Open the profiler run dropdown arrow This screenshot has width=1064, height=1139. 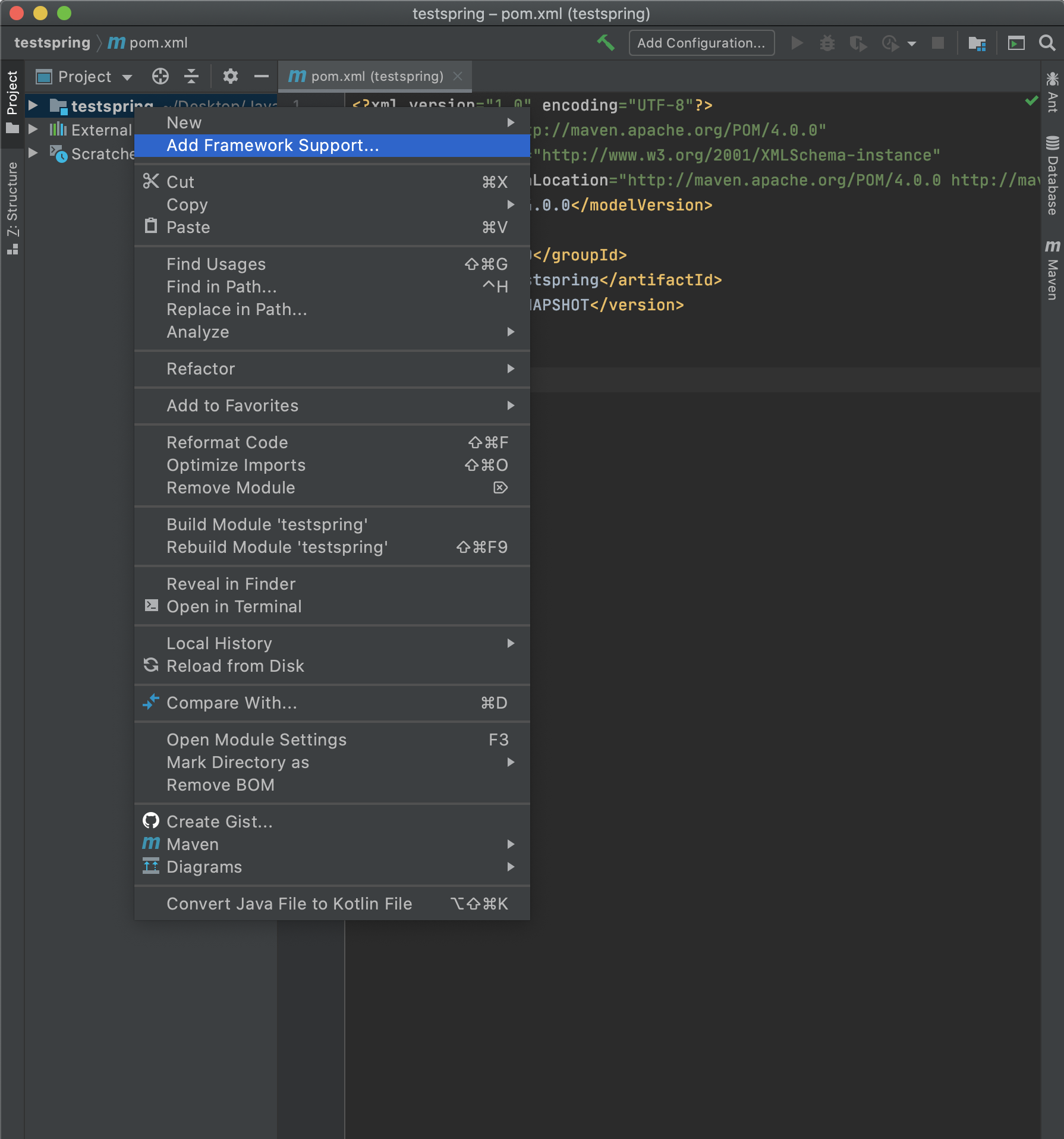pos(912,43)
